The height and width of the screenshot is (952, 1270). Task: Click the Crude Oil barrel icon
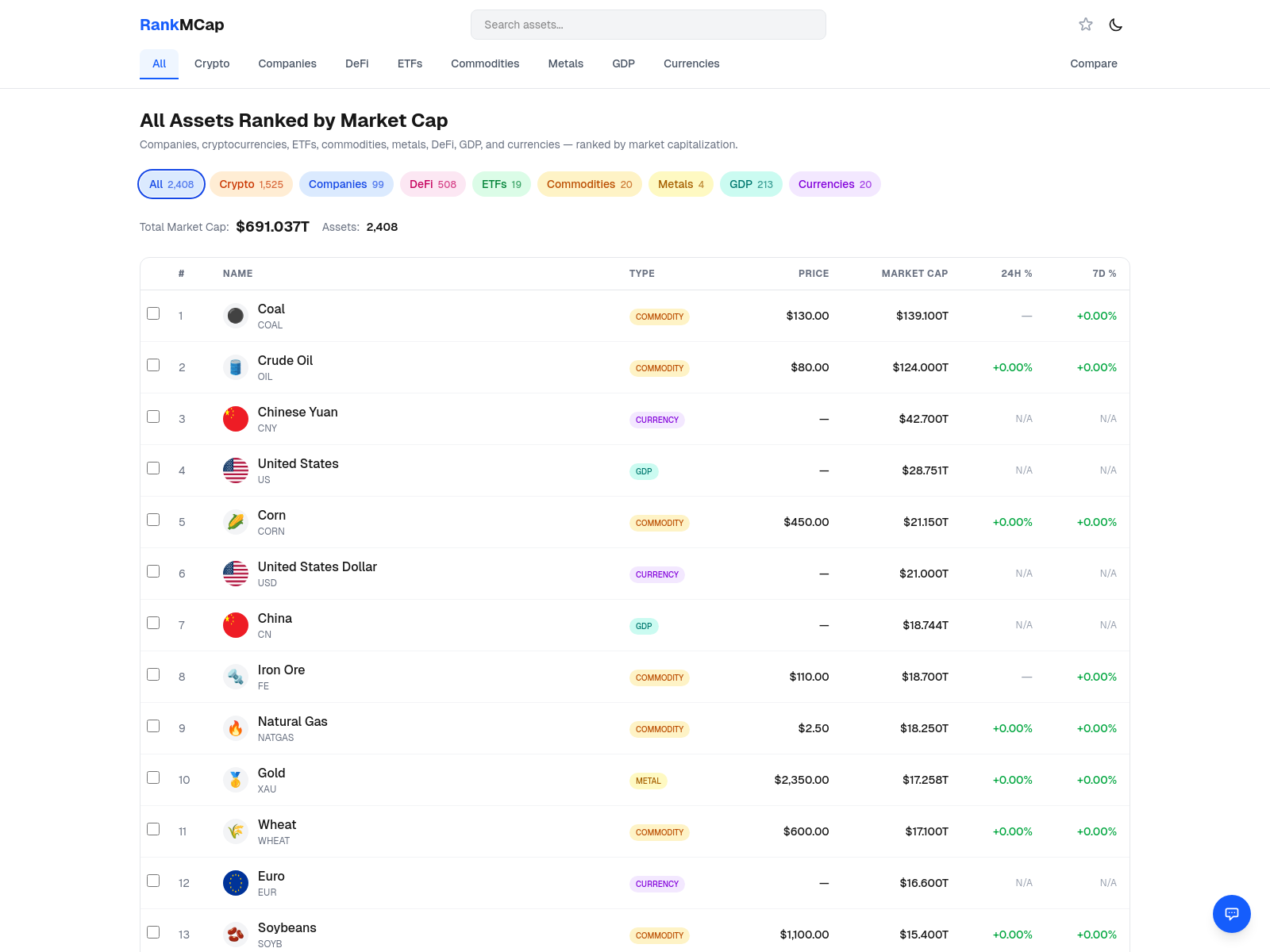coord(236,367)
